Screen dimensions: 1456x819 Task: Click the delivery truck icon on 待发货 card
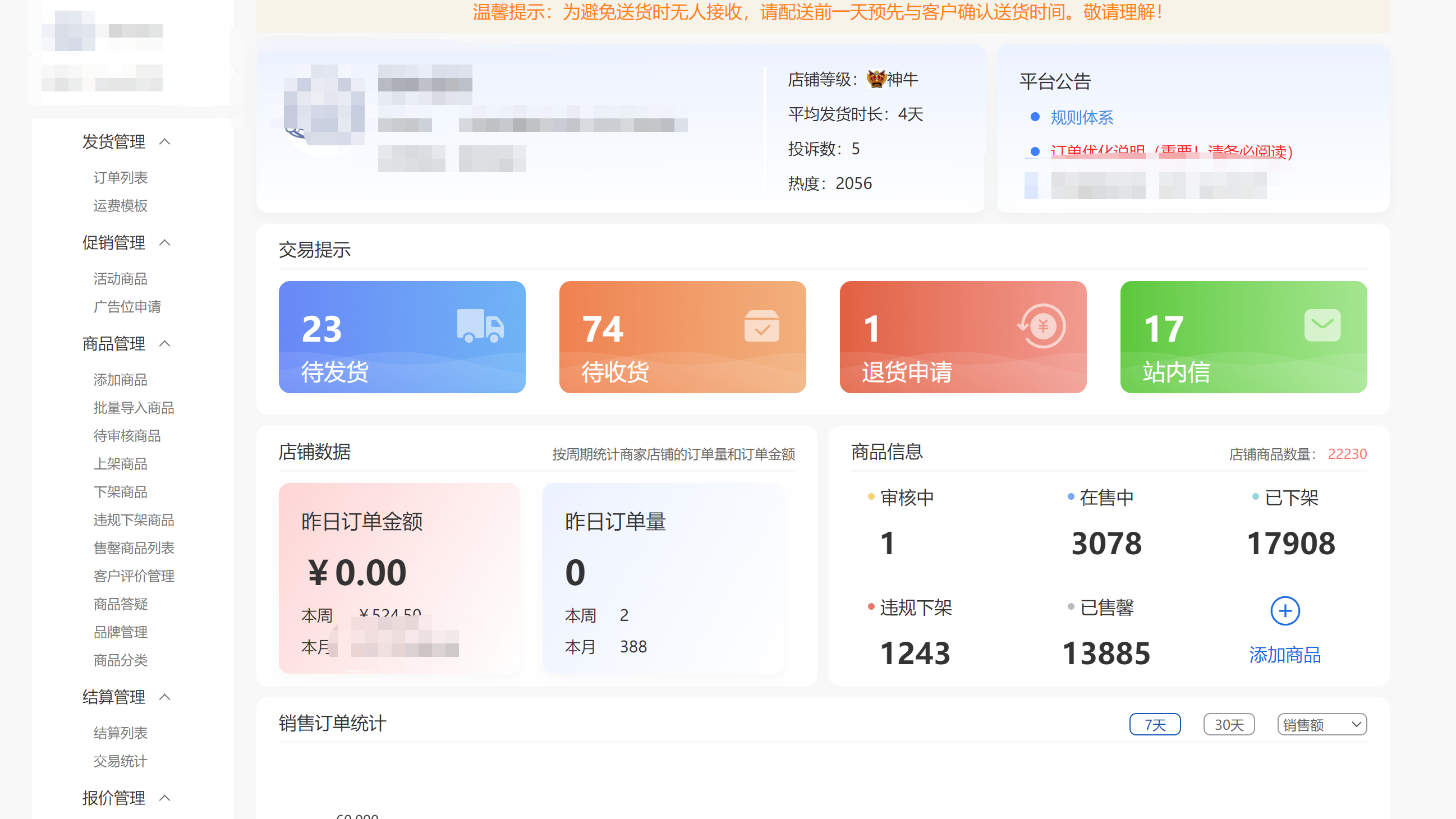[480, 325]
